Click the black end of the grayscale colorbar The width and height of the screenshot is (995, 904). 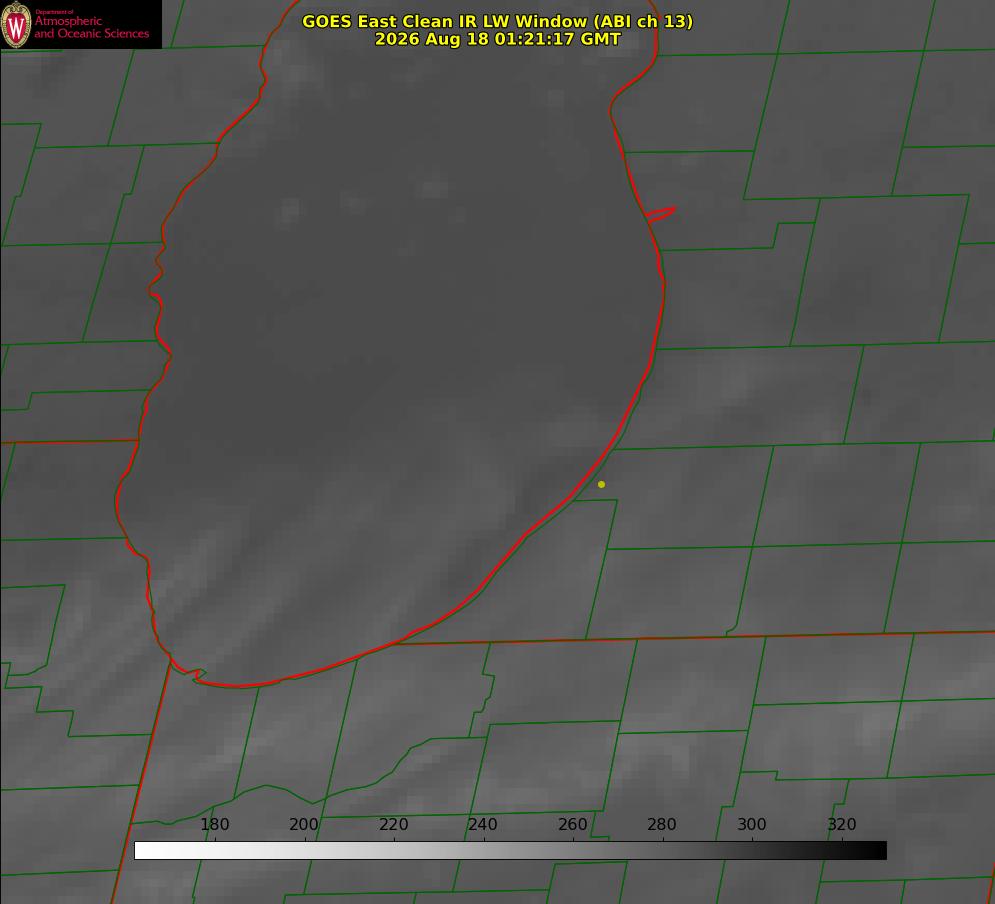(878, 850)
